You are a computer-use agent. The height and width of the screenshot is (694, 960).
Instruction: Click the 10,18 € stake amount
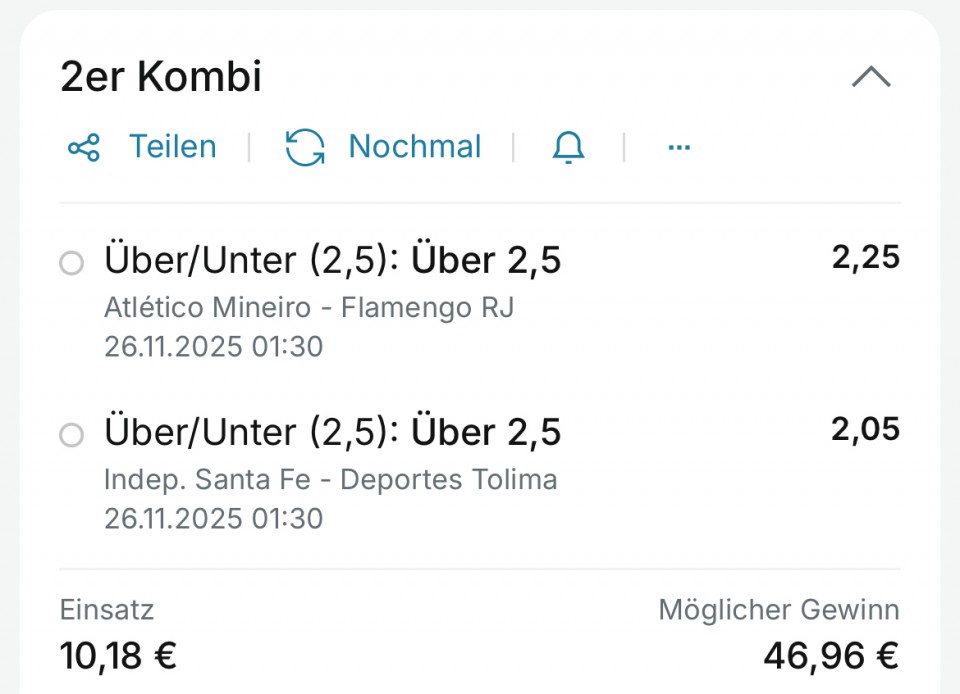pos(118,656)
